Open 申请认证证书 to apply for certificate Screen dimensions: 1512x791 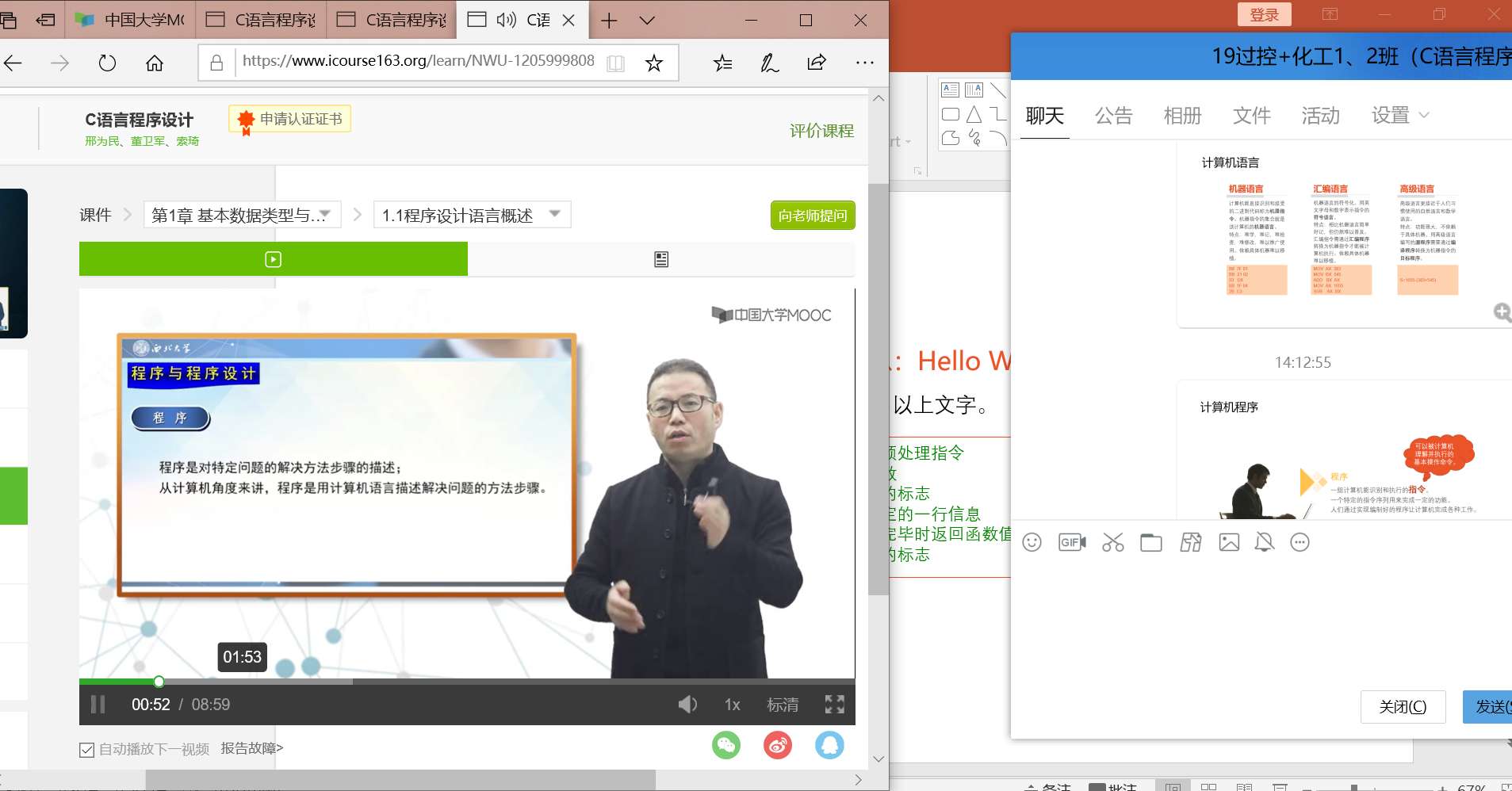coord(289,119)
